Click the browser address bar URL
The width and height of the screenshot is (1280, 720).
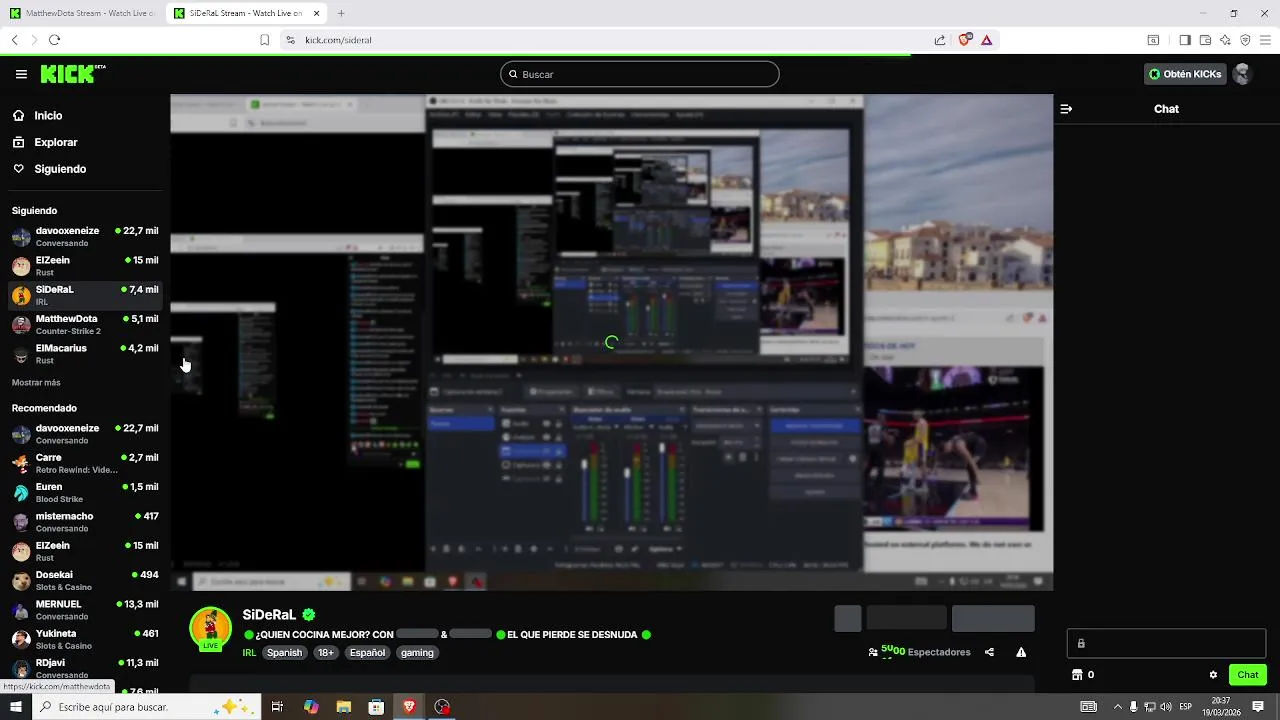point(338,40)
